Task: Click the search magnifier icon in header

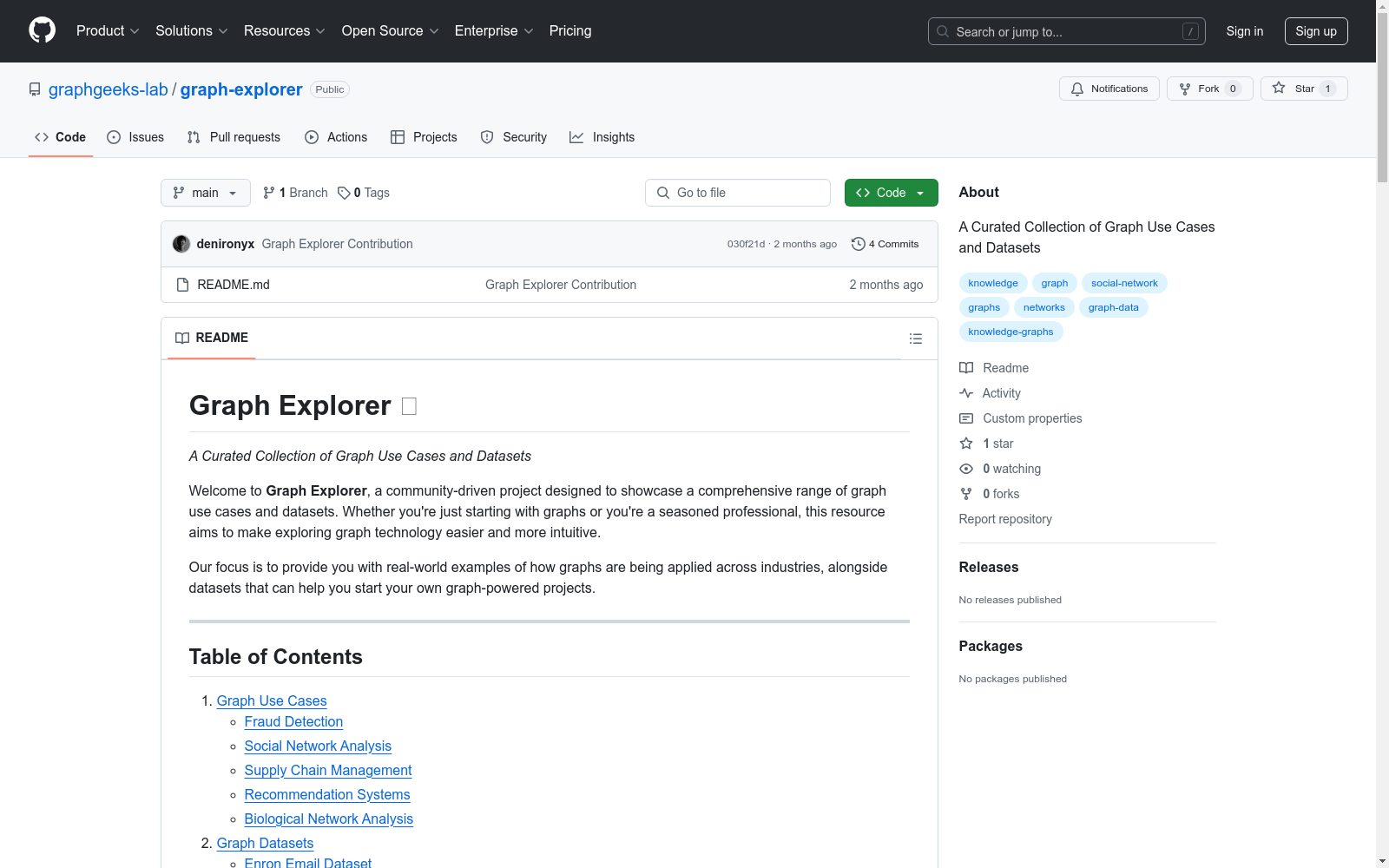Action: (943, 31)
